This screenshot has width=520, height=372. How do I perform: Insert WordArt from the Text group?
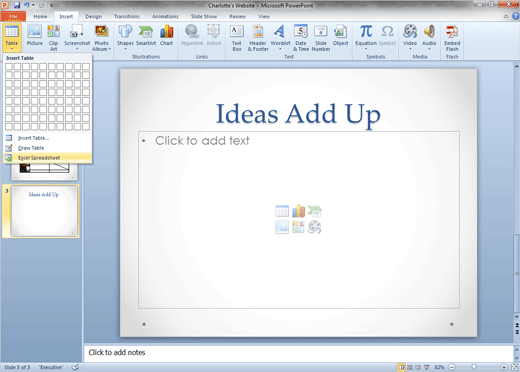280,38
